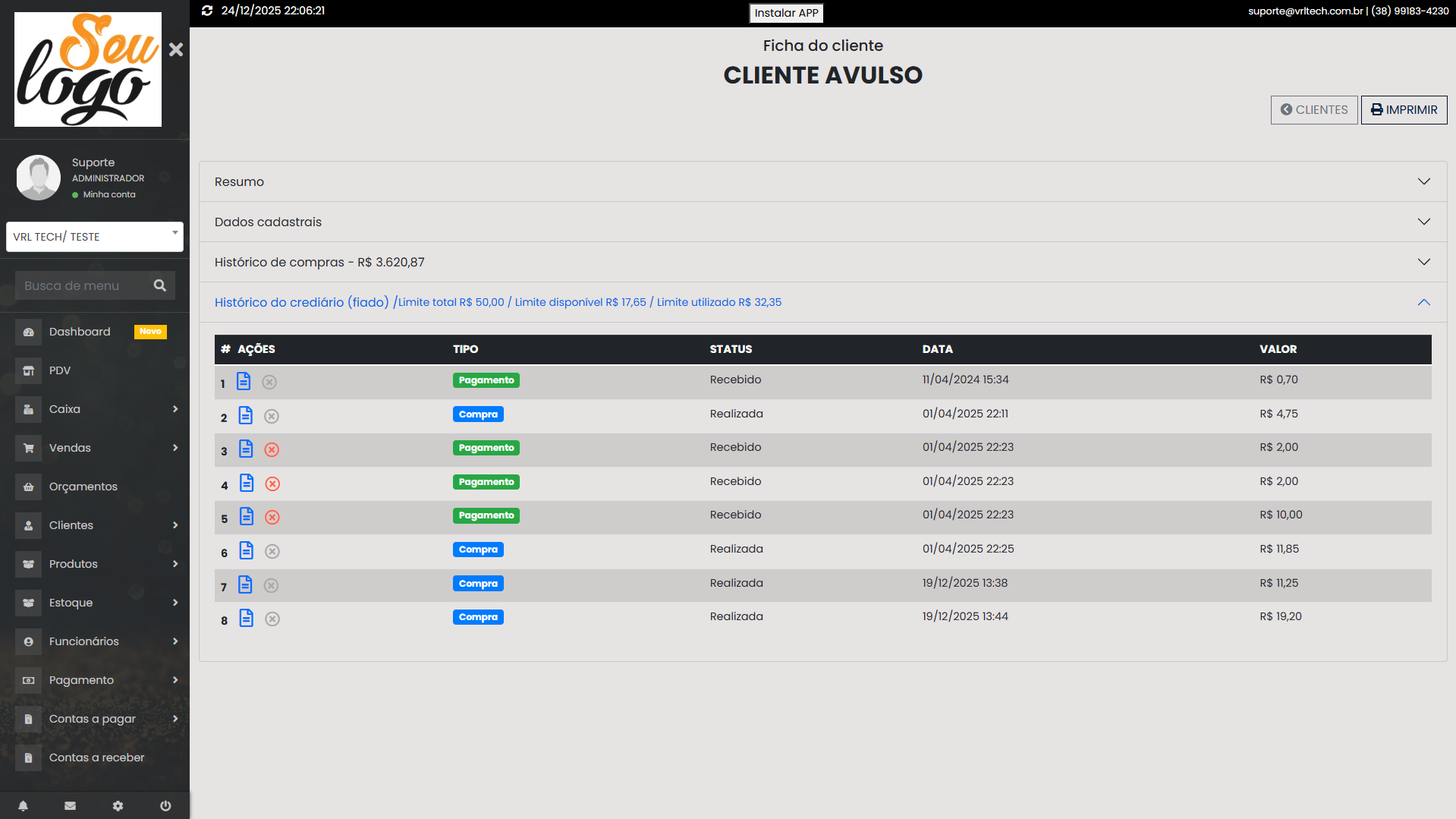Open notifications via the bell icon

point(23,805)
